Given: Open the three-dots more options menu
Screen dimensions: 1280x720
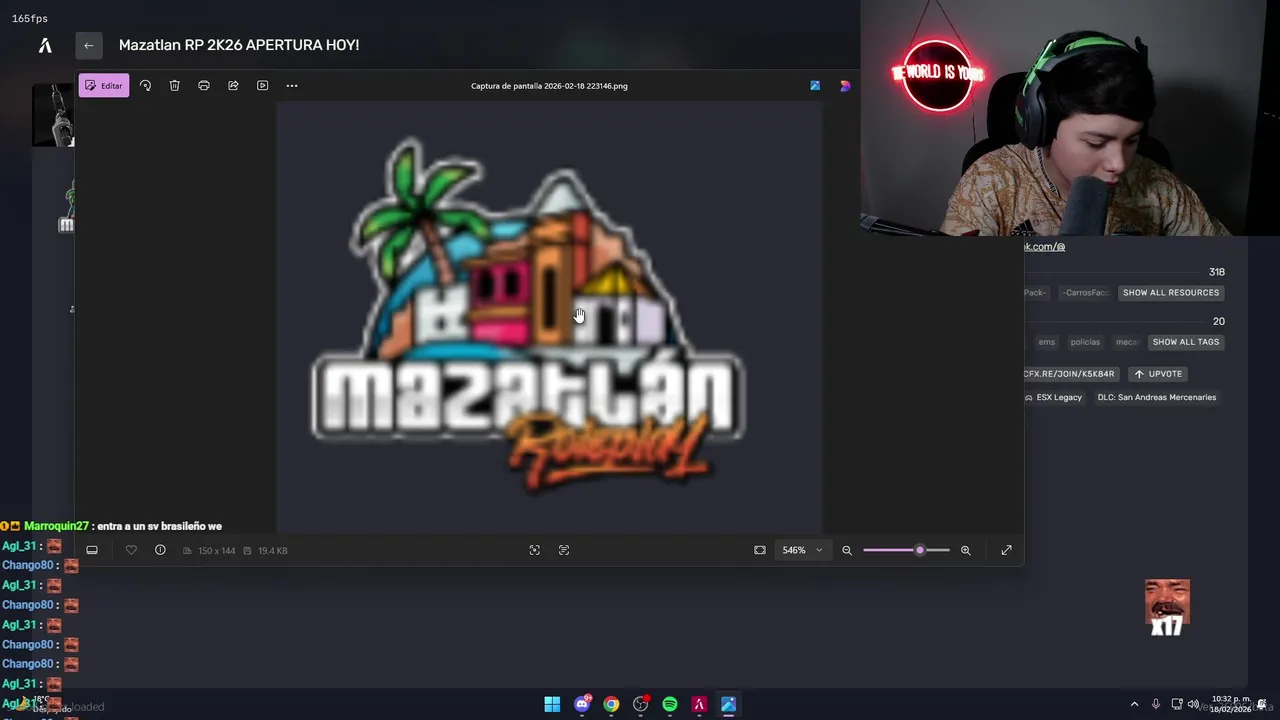Looking at the screenshot, I should tap(292, 86).
